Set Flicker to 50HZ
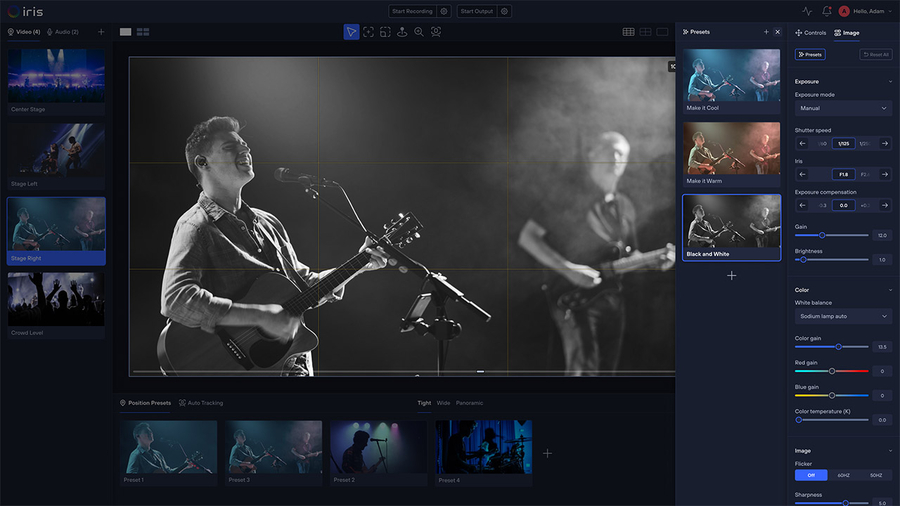The image size is (900, 506). 876,476
